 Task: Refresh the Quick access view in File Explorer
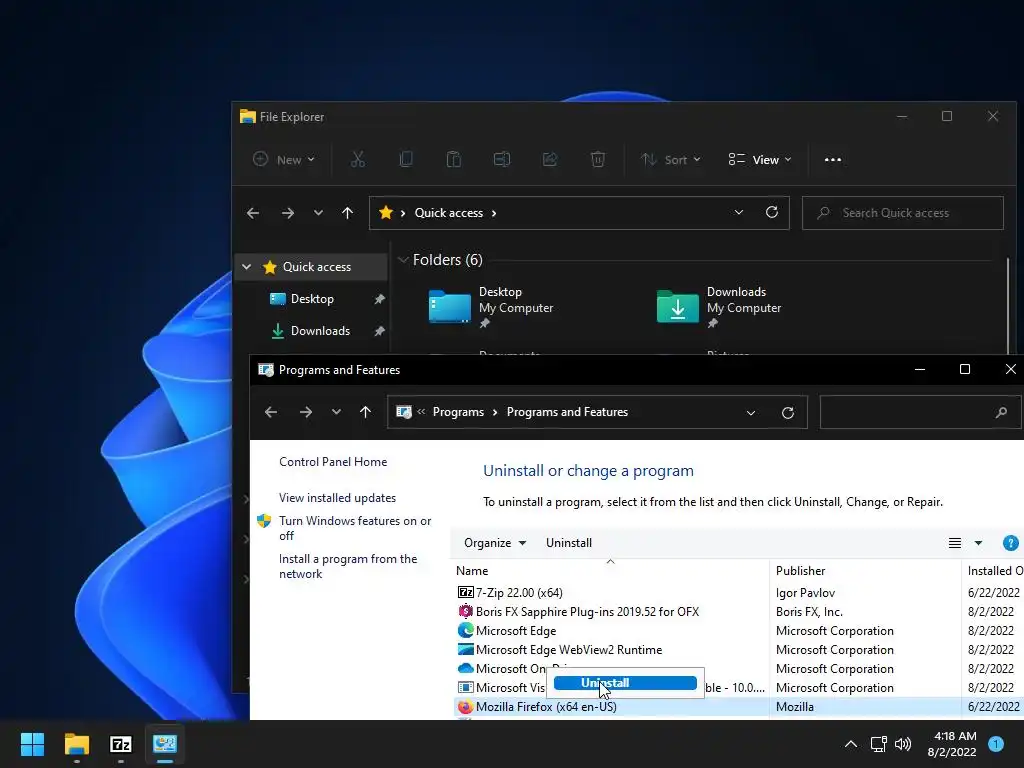[x=772, y=212]
